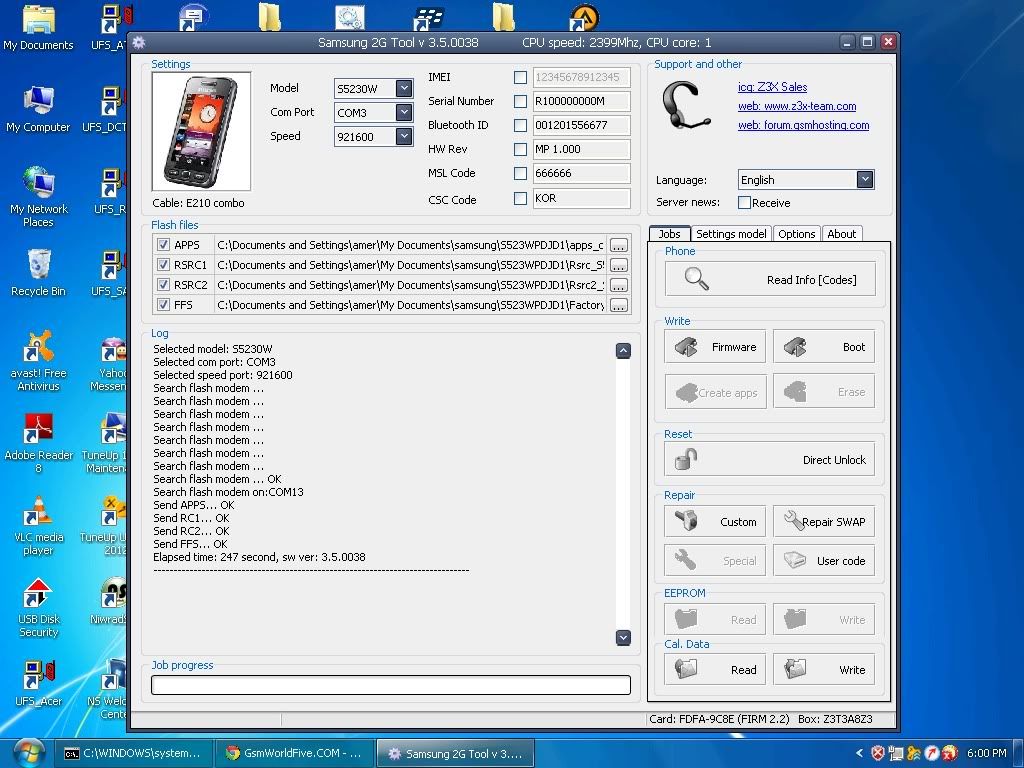Uncheck the FFS flash file checkbox
Viewport: 1024px width, 768px height.
(x=163, y=305)
